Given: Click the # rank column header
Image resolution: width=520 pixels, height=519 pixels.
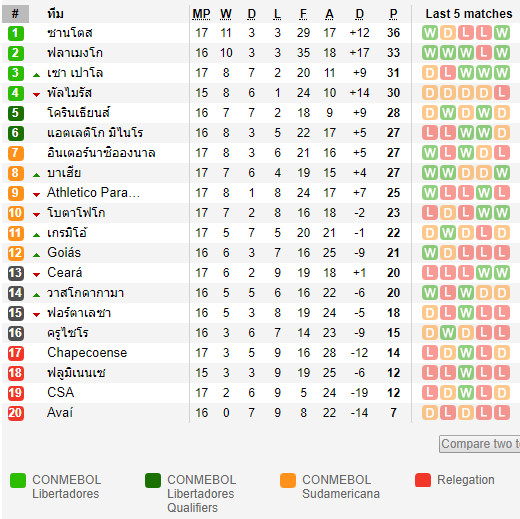Looking at the screenshot, I should [x=15, y=14].
